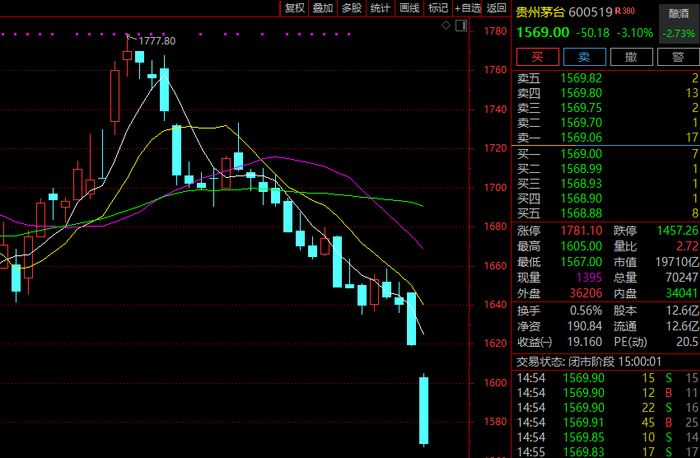The width and height of the screenshot is (700, 458).
Task: Open 多股 multi-stock view
Action: tap(351, 8)
